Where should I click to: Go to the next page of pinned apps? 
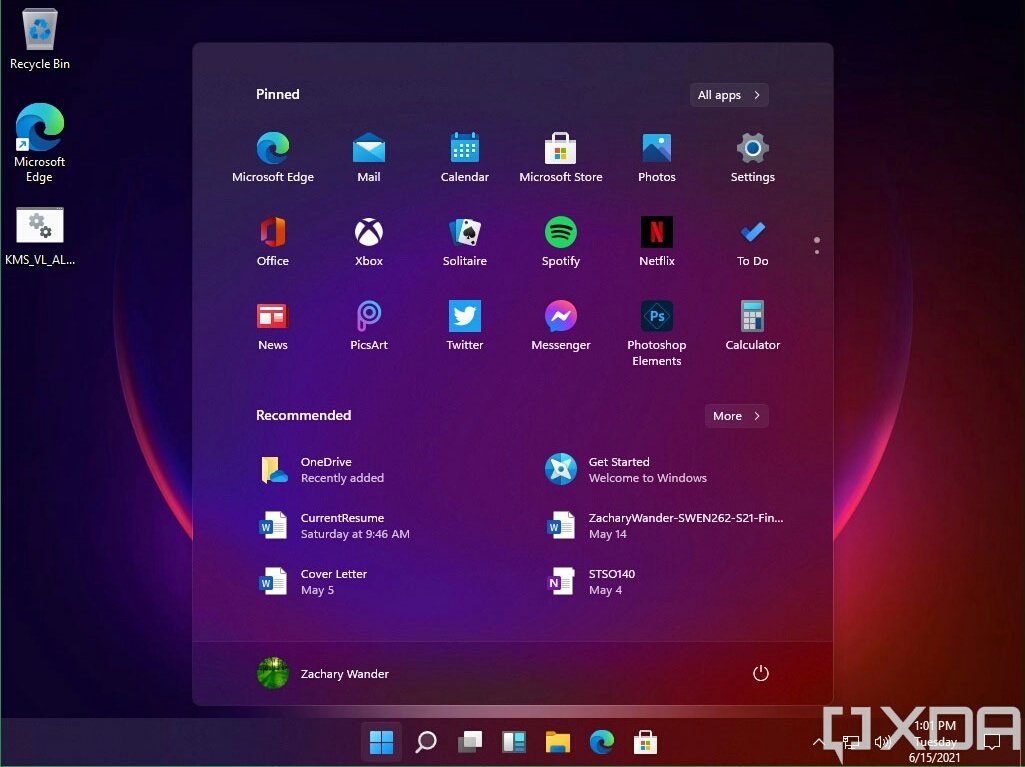816,252
